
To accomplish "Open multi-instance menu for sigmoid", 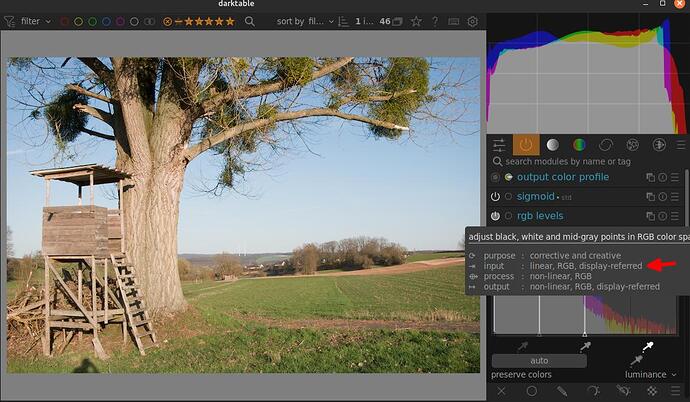I will point(650,197).
